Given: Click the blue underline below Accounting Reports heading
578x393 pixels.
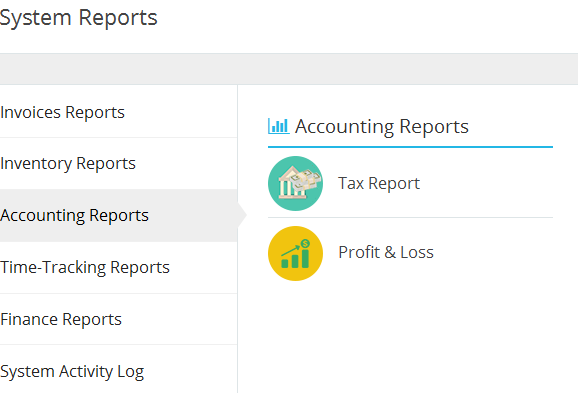Looking at the screenshot, I should 410,147.
